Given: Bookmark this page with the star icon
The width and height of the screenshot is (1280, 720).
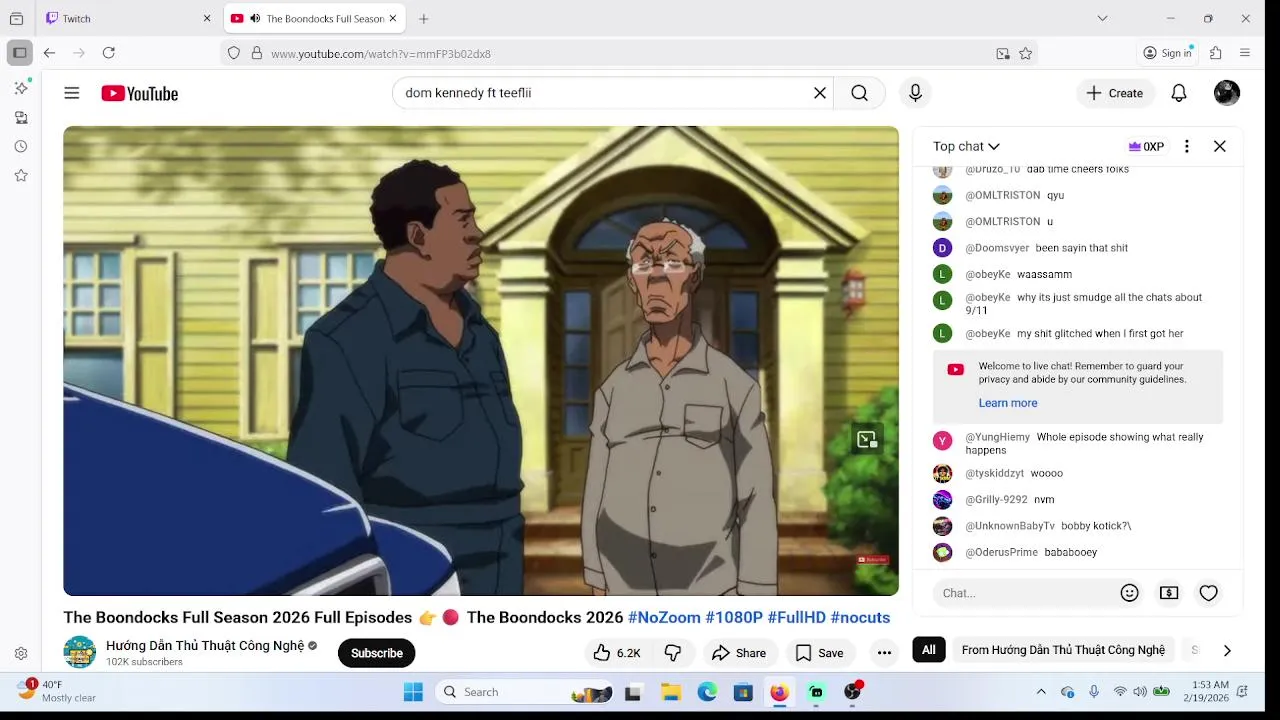Looking at the screenshot, I should coord(1026,54).
